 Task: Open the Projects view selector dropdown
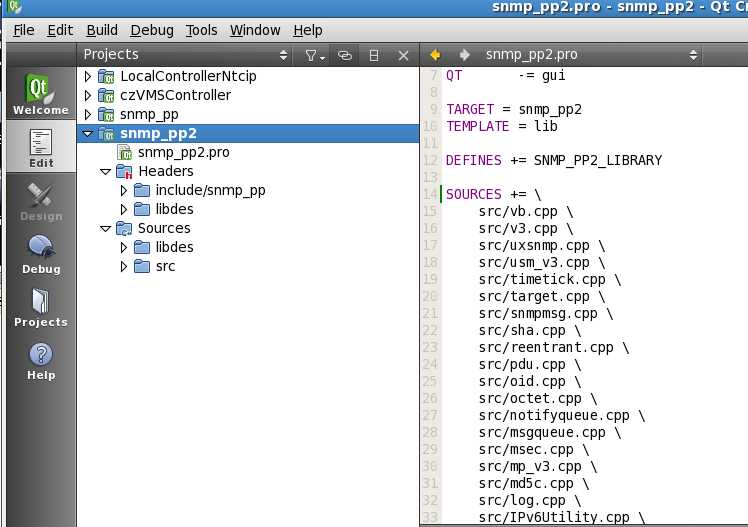tap(186, 55)
